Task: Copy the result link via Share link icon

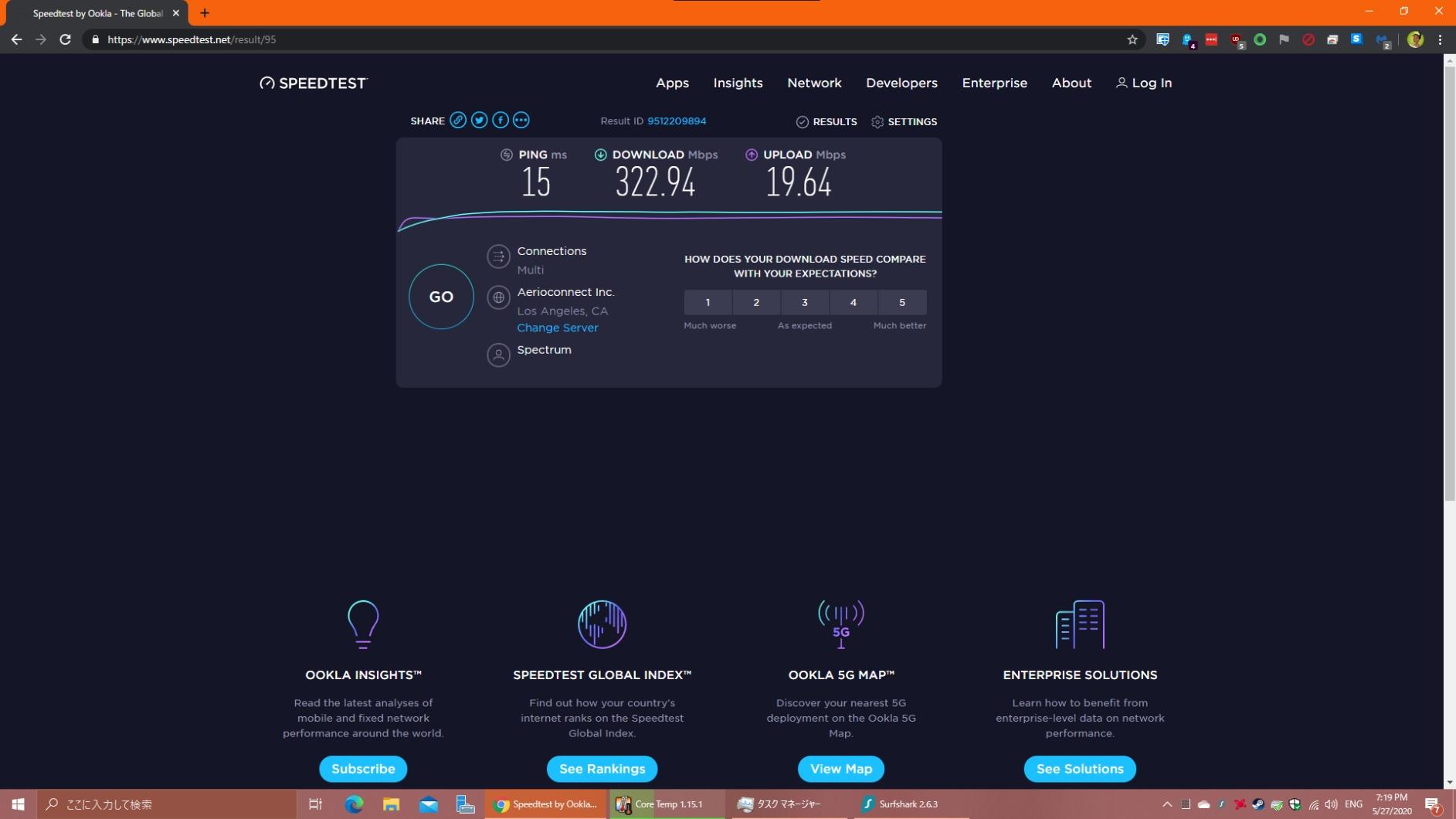Action: [458, 121]
